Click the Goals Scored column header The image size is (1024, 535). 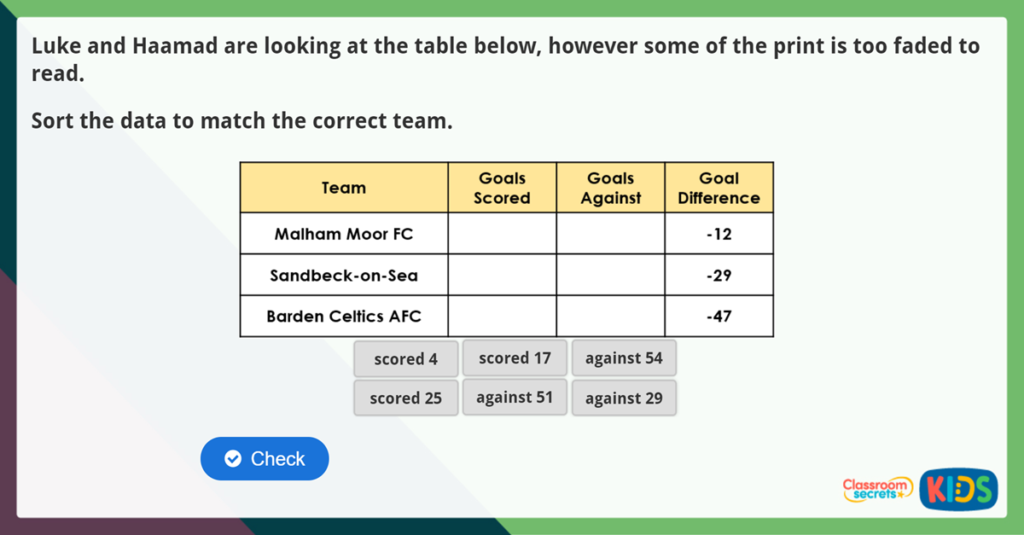click(502, 188)
